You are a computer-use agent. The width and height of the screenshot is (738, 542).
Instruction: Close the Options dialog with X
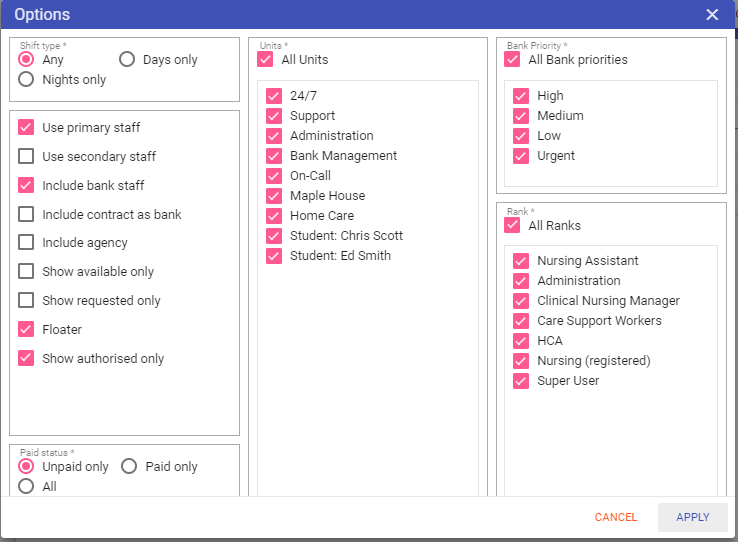point(712,14)
